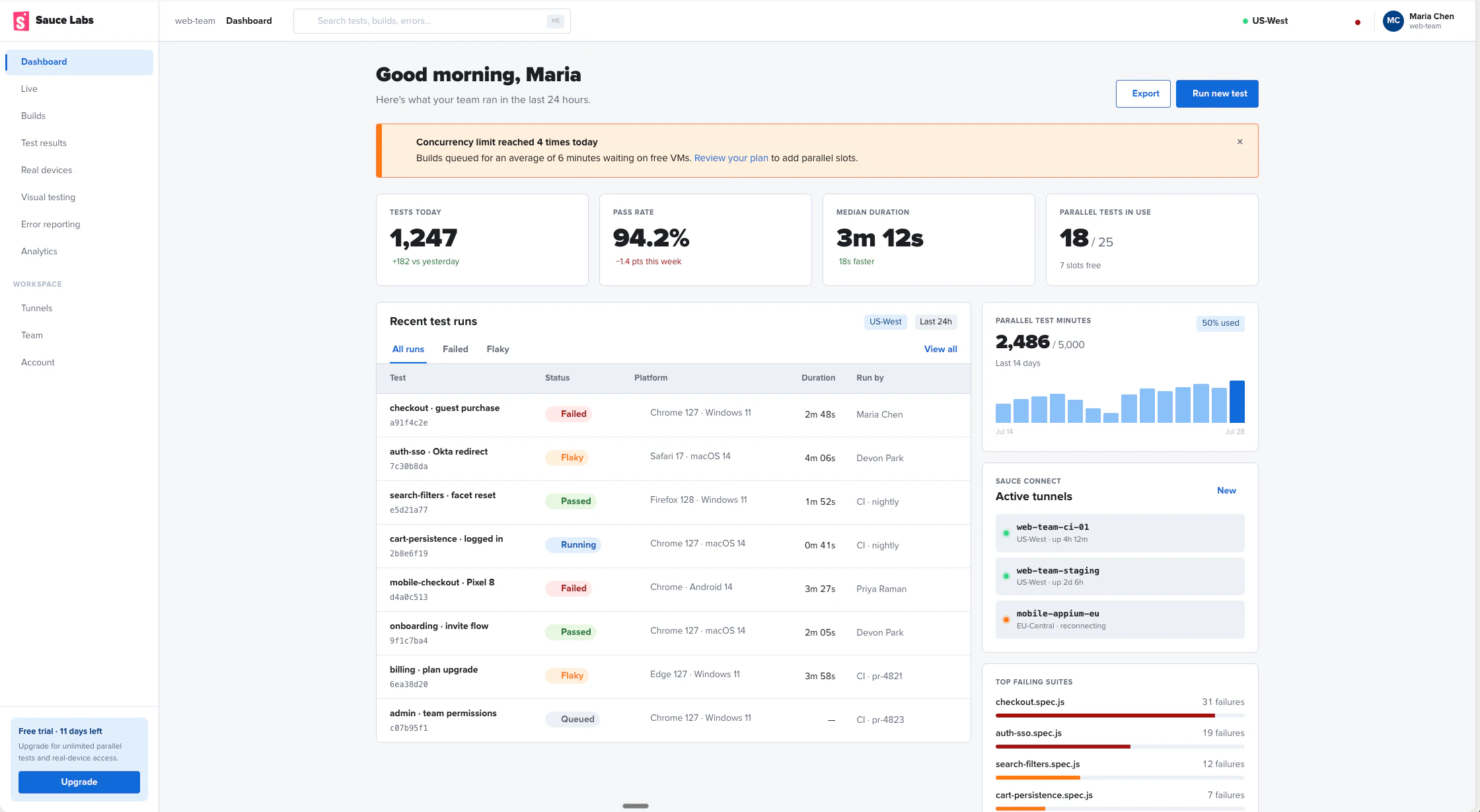1480x812 pixels.
Task: Click the Last 24h time range chip
Action: (x=936, y=322)
